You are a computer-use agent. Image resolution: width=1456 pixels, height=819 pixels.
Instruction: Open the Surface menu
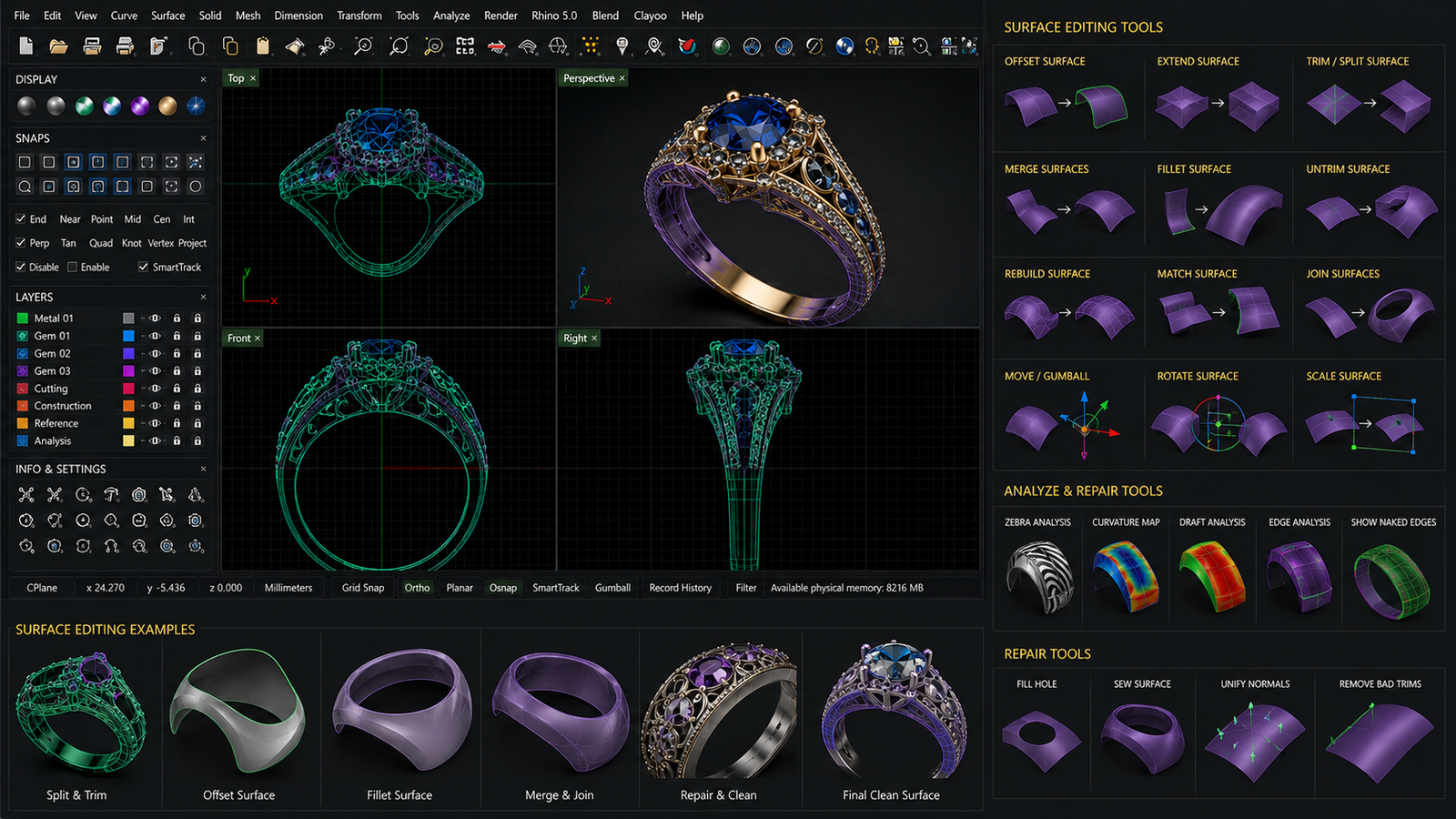click(168, 15)
